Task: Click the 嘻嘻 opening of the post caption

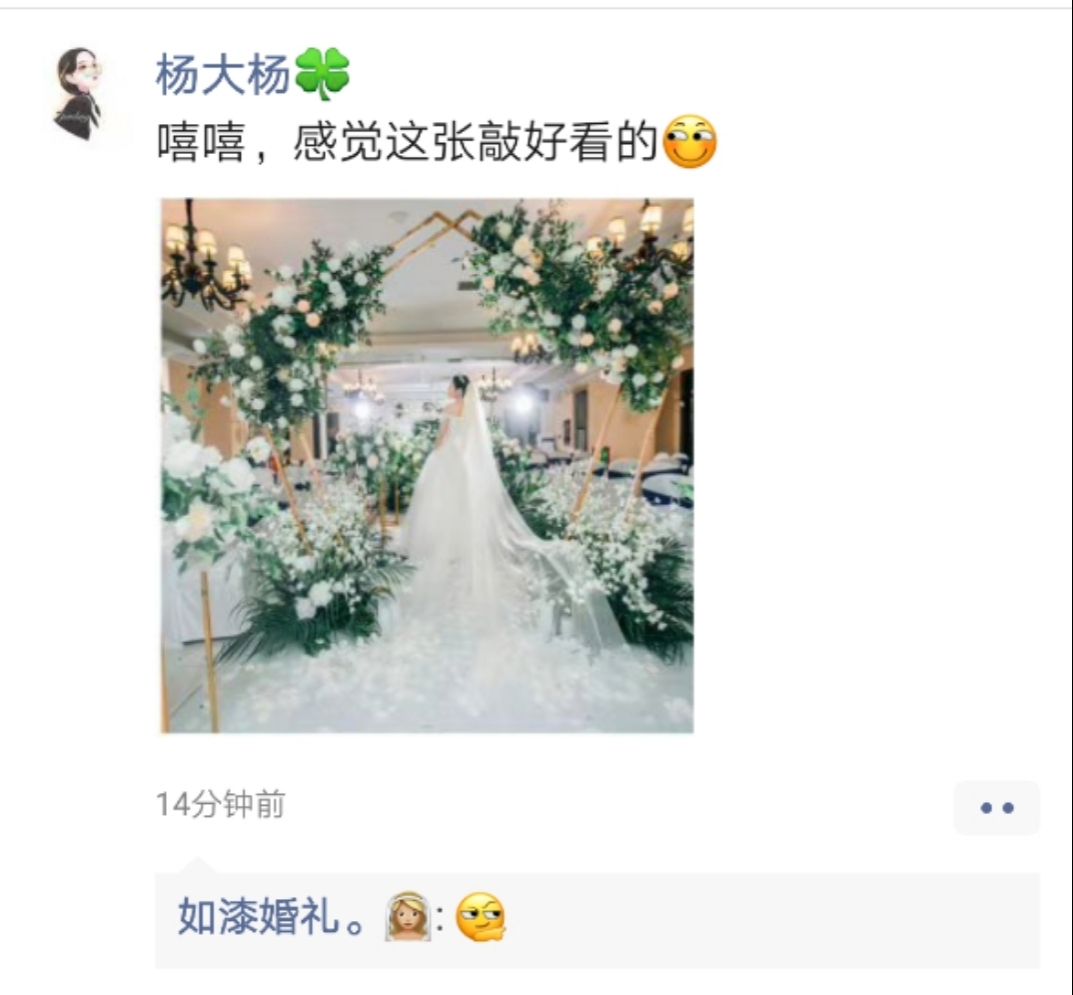Action: coord(201,142)
